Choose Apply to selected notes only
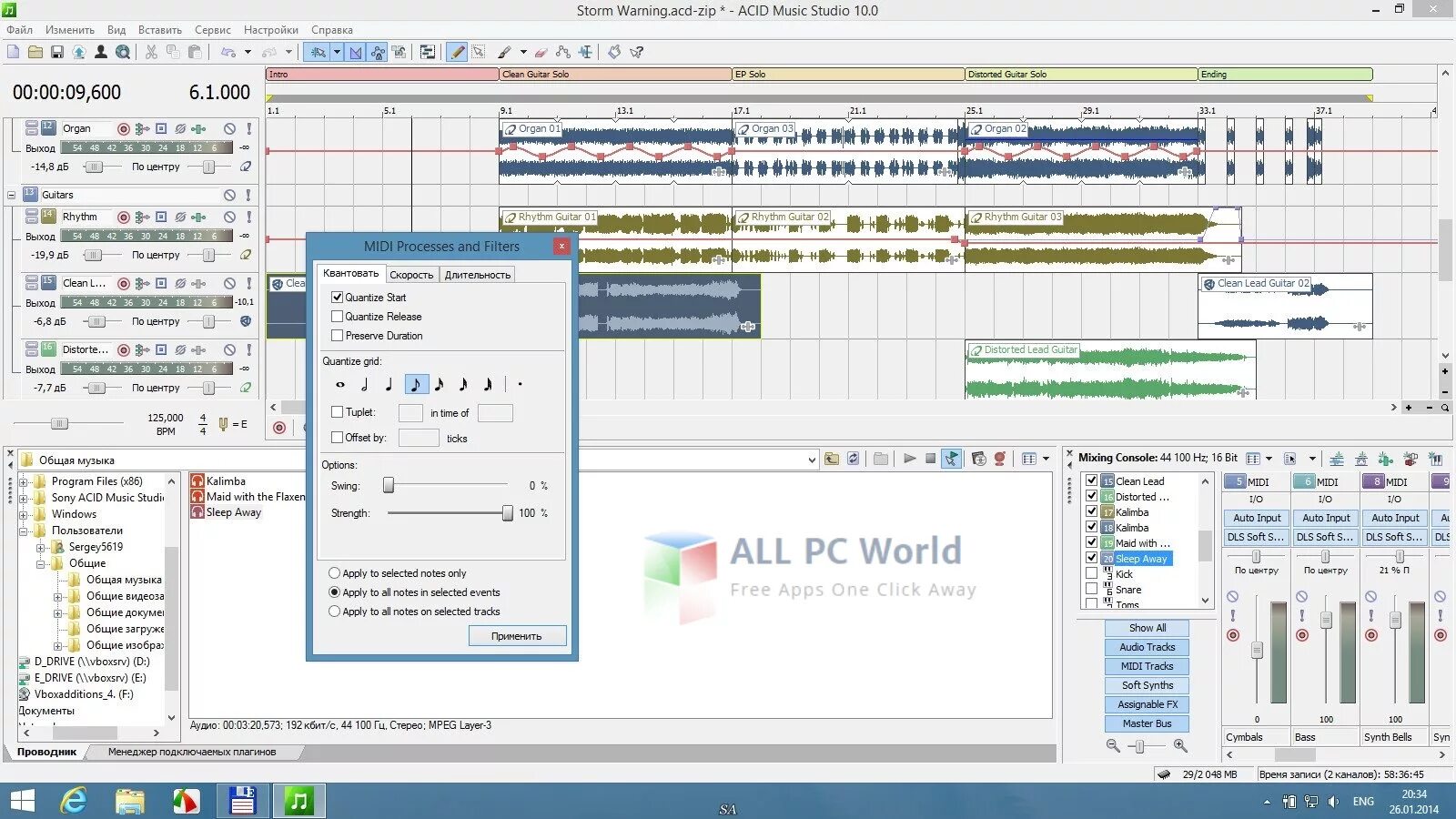Viewport: 1456px width, 819px height. pyautogui.click(x=334, y=573)
